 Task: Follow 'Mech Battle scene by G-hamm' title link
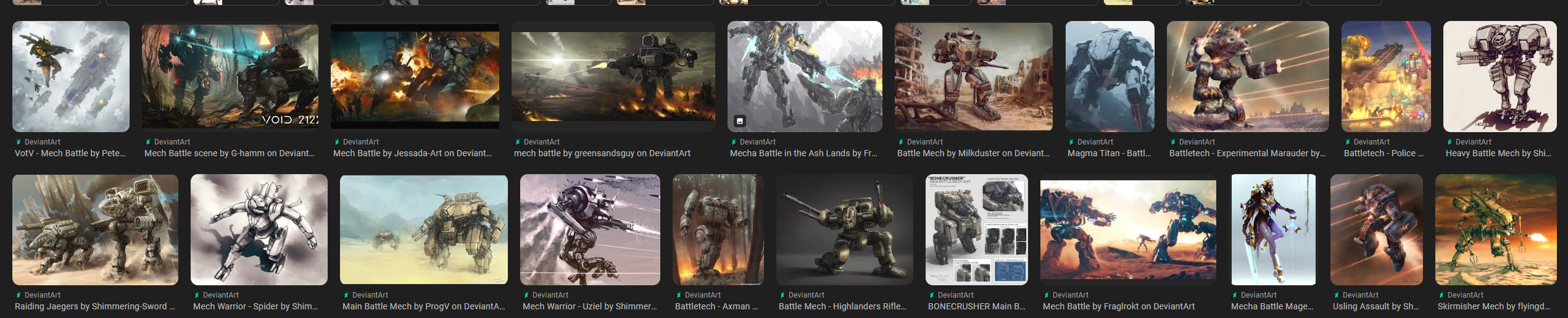pyautogui.click(x=230, y=153)
